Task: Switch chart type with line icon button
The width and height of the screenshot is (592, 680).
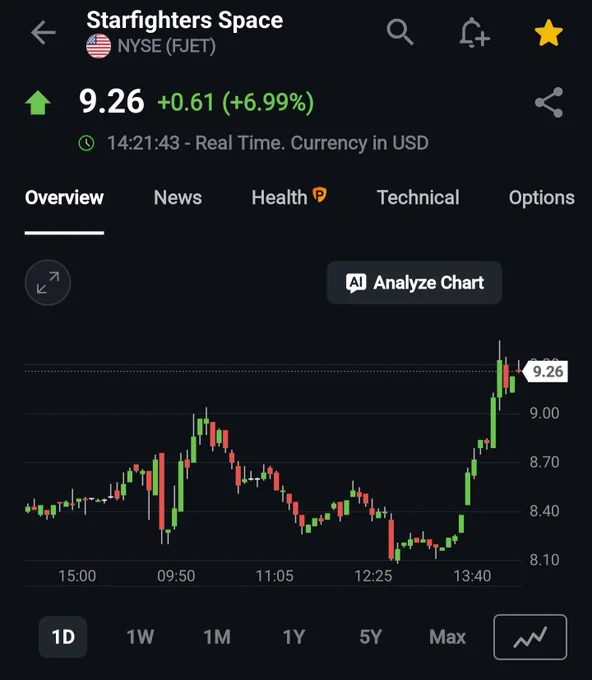Action: (530, 637)
